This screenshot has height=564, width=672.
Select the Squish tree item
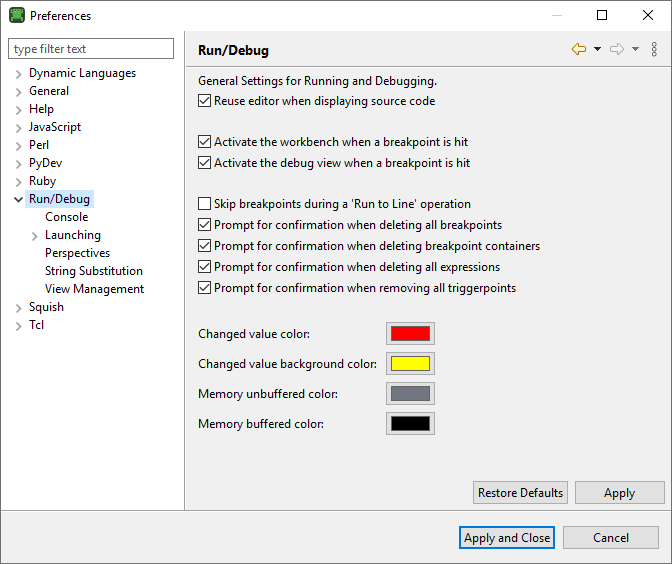click(x=46, y=307)
